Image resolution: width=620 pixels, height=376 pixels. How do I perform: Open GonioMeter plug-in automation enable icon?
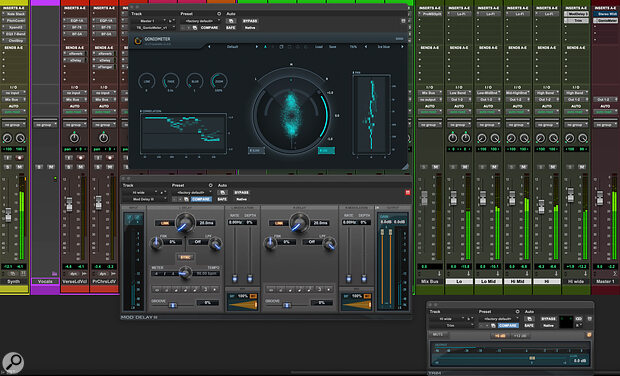(x=231, y=21)
